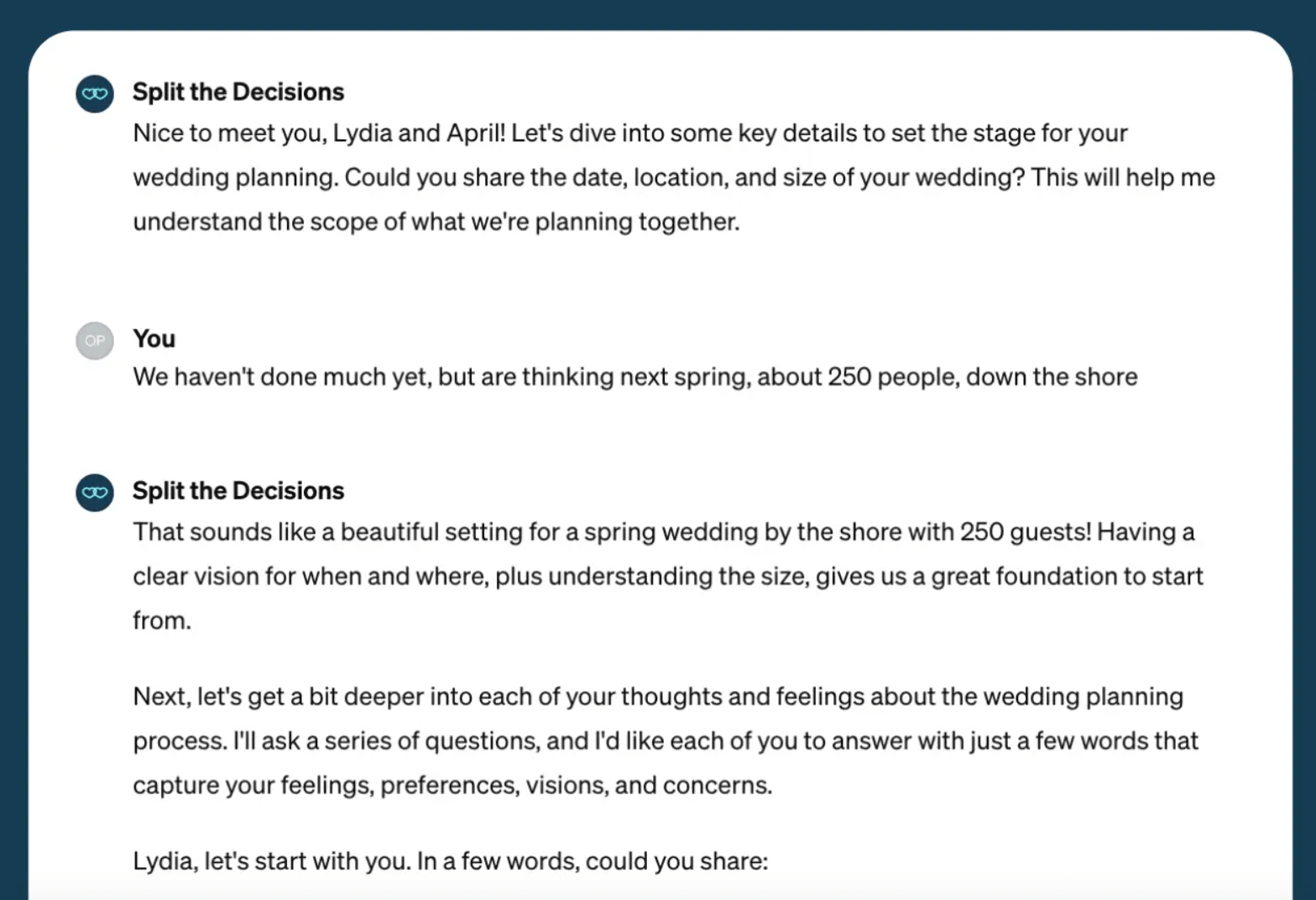Click the linked-hearts avatar beside the spring wedding reply
The image size is (1316, 900).
[95, 492]
